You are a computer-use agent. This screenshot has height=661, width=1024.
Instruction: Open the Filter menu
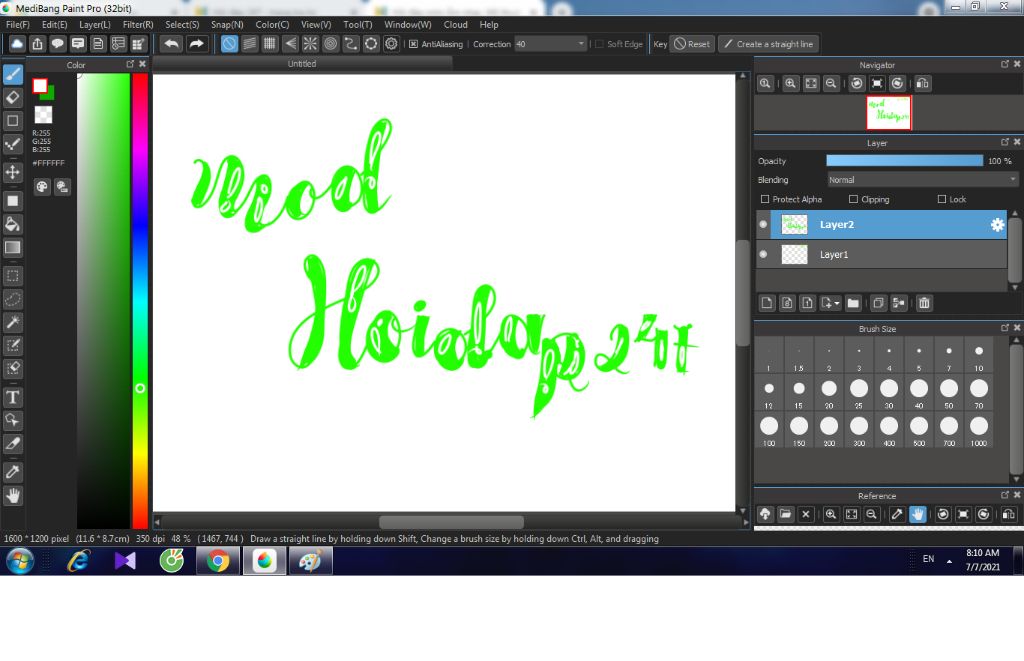(138, 24)
